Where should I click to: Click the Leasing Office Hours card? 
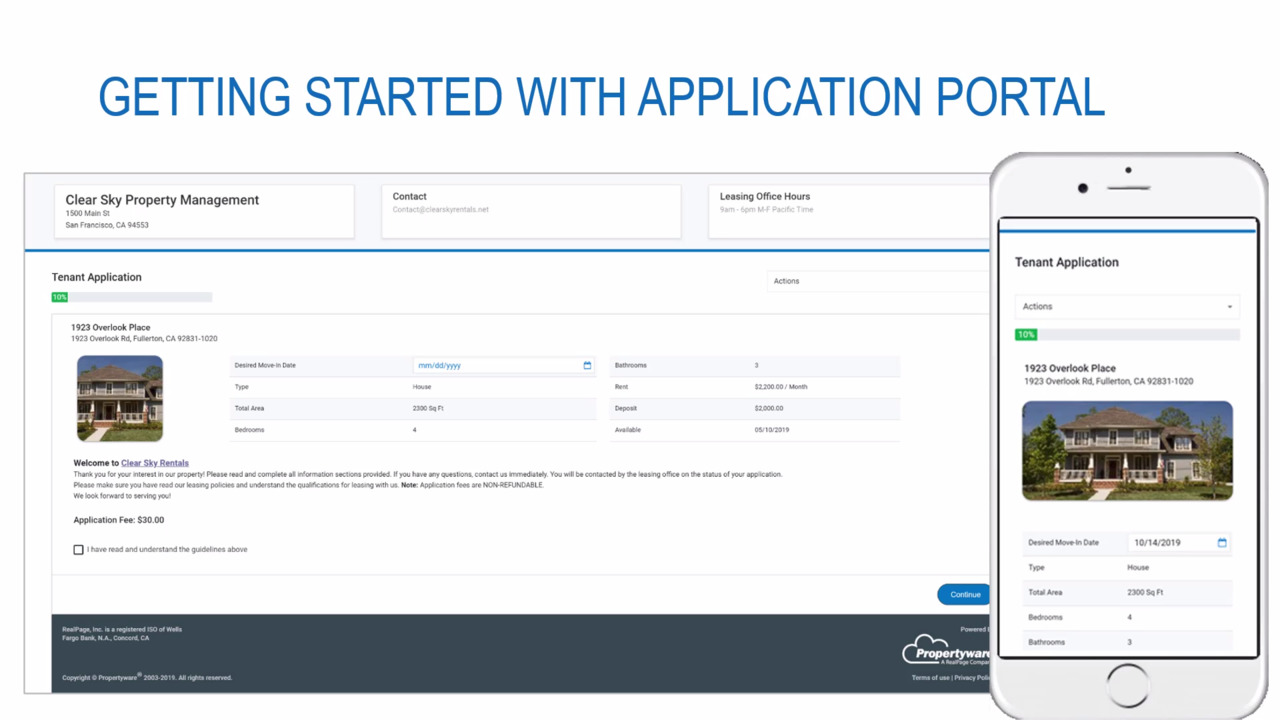pos(848,211)
